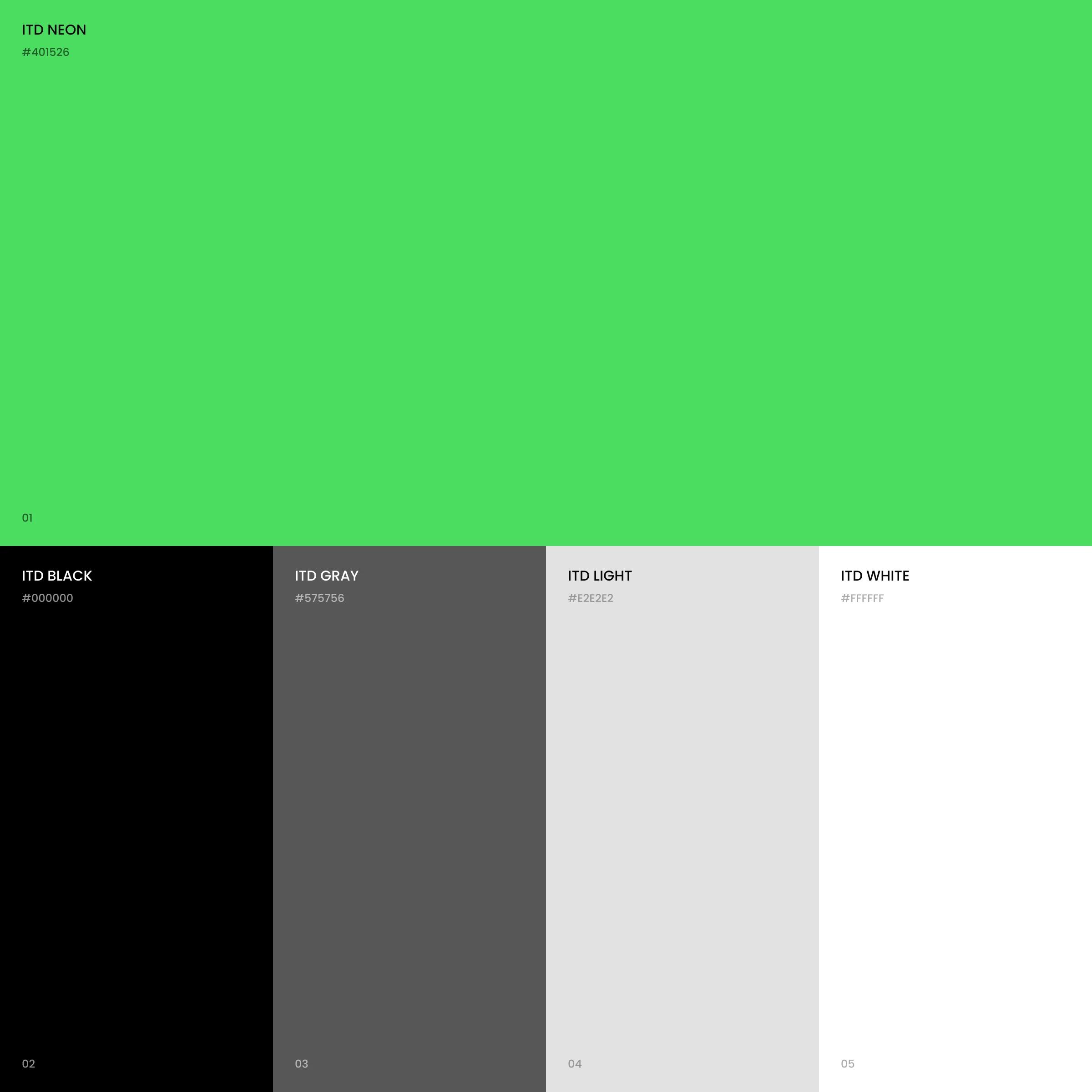Screen dimensions: 1092x1092
Task: Click the 03 index number
Action: pyautogui.click(x=301, y=1064)
